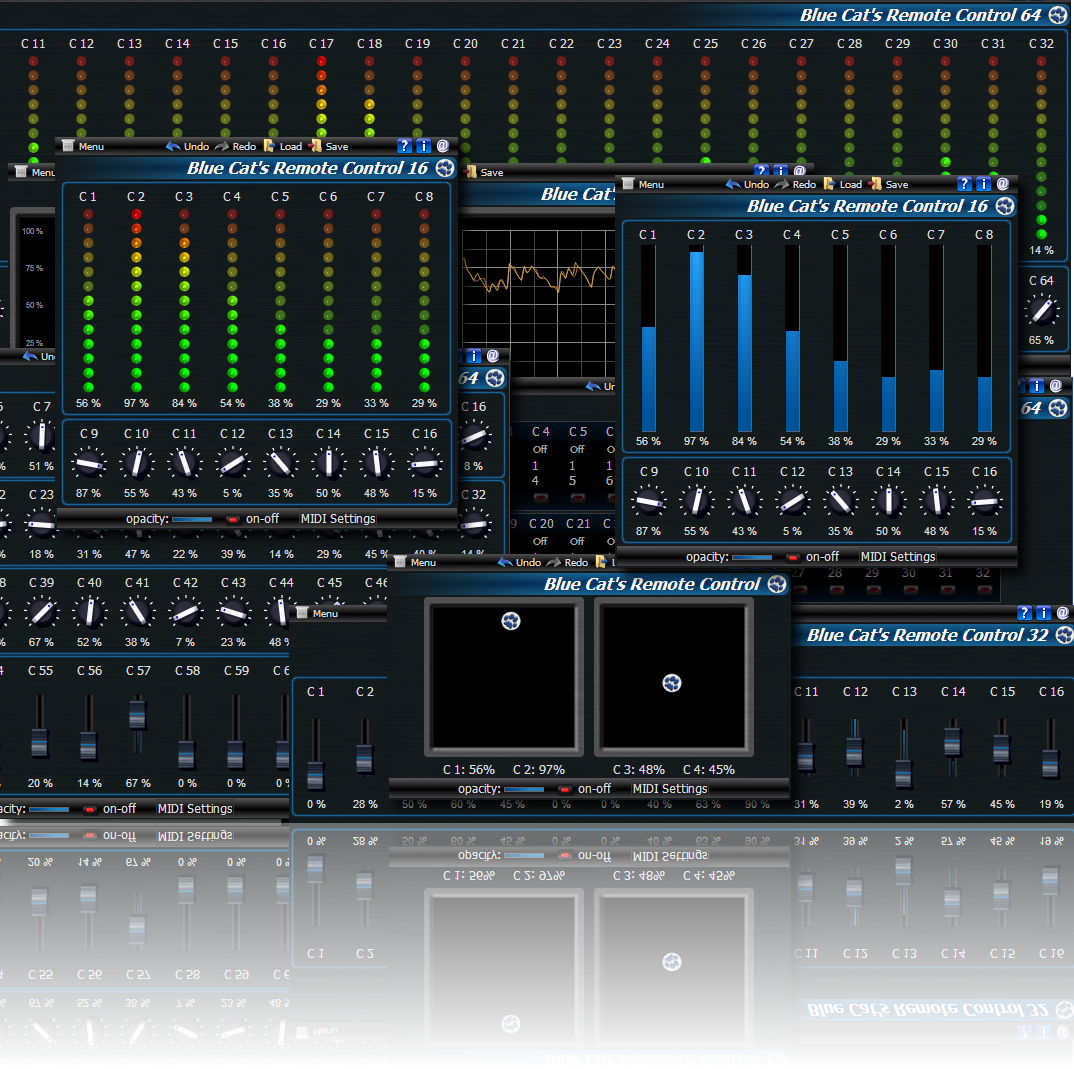The image size is (1074, 1069).
Task: Click the @ icon above the Remote Control 32 title
Action: 1063,613
